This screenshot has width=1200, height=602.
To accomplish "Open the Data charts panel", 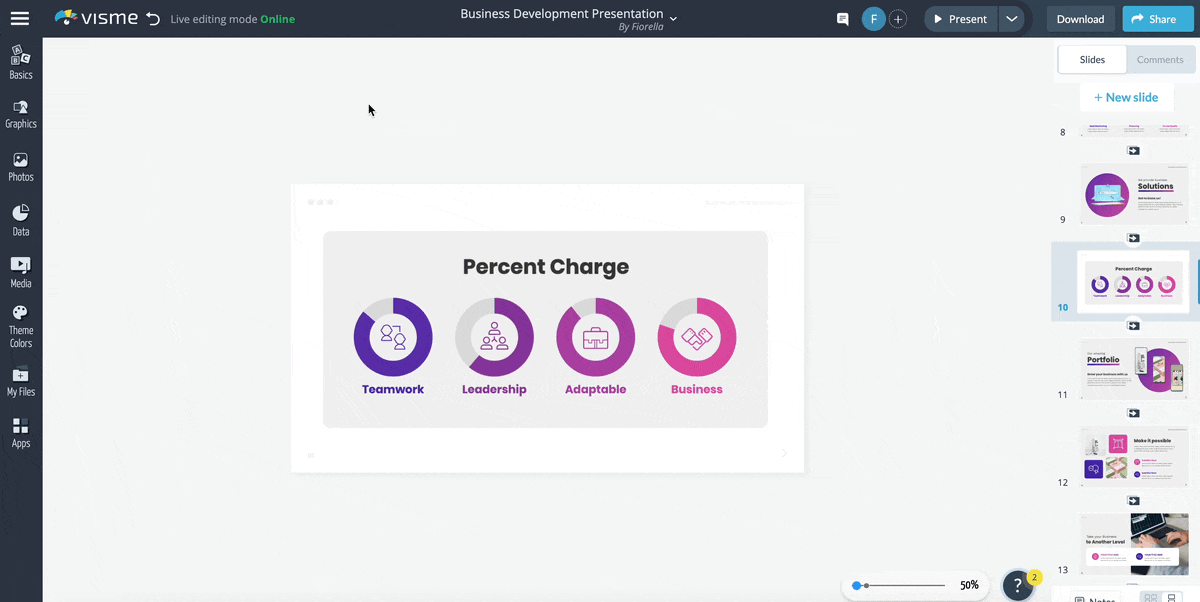I will click(20, 220).
